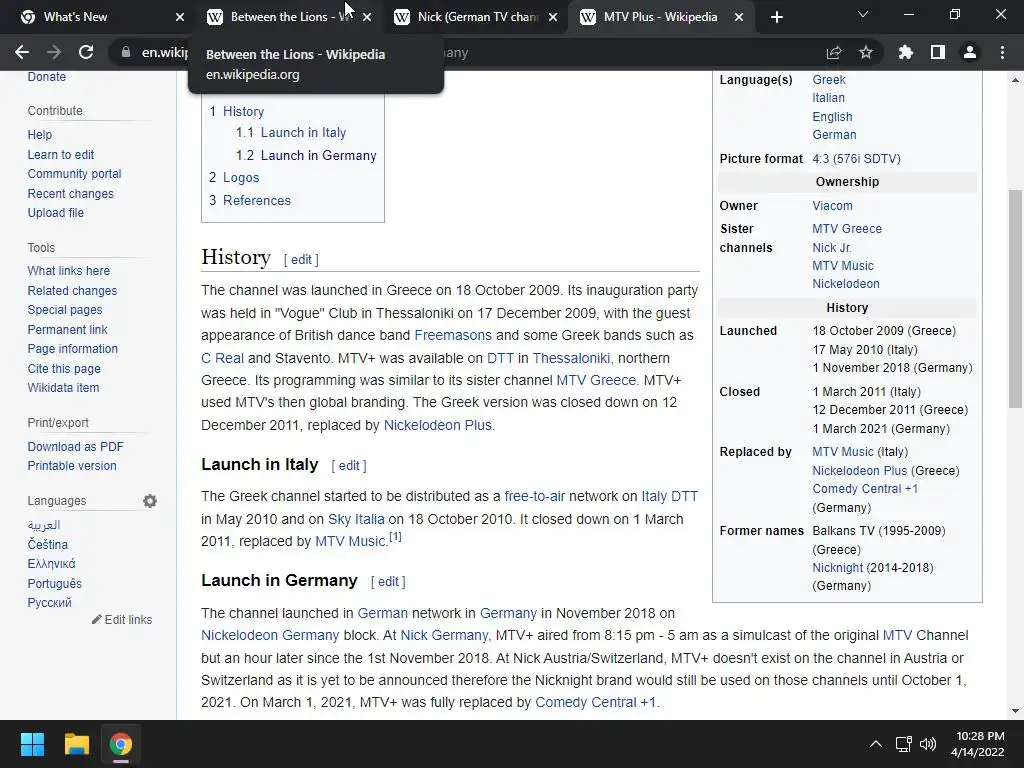Click Donate in the sidebar

(46, 76)
